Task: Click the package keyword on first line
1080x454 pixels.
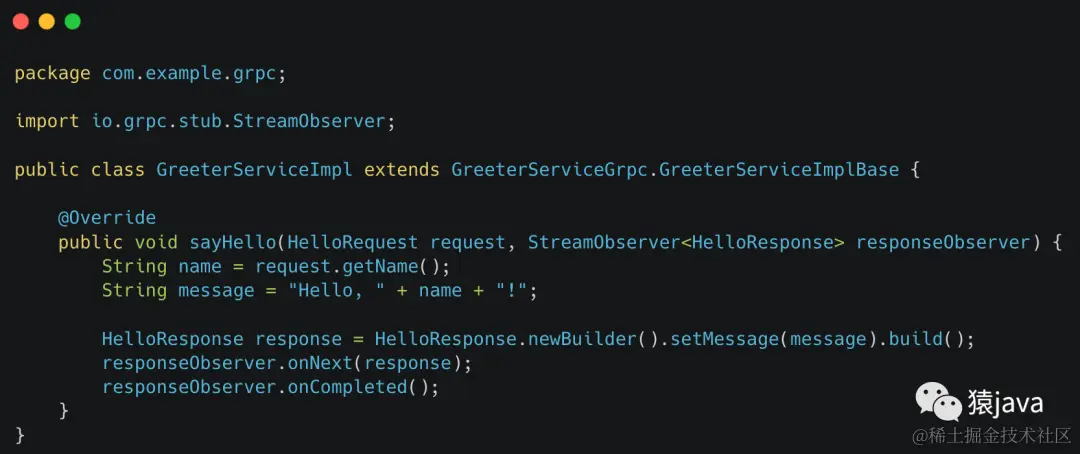Action: (x=52, y=74)
